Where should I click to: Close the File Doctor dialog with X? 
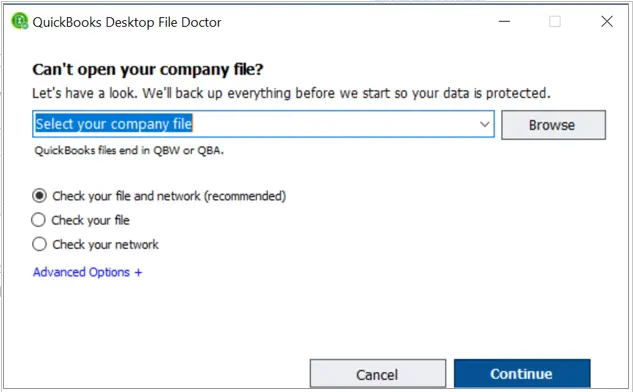(607, 21)
